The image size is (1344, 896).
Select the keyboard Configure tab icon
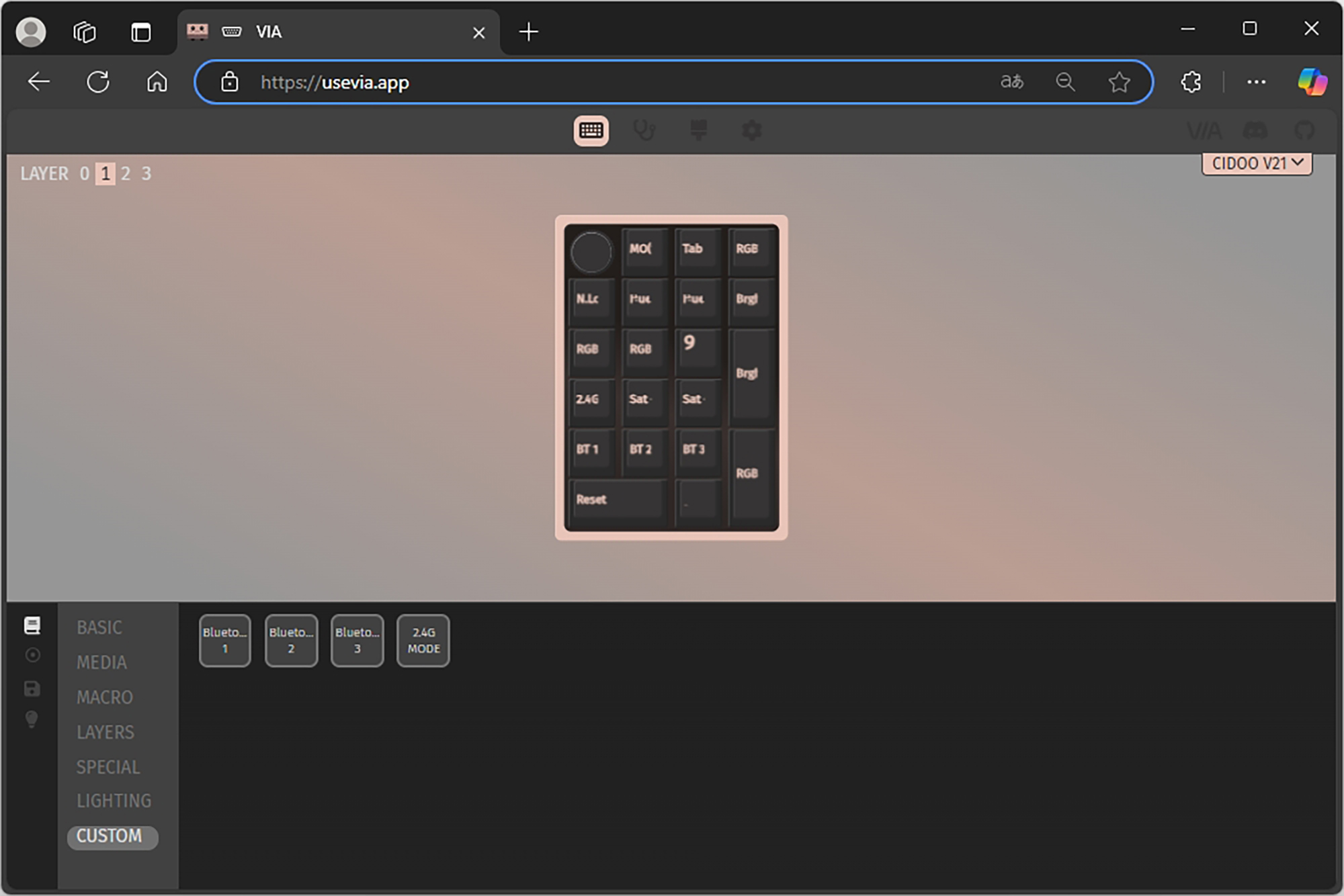(591, 130)
